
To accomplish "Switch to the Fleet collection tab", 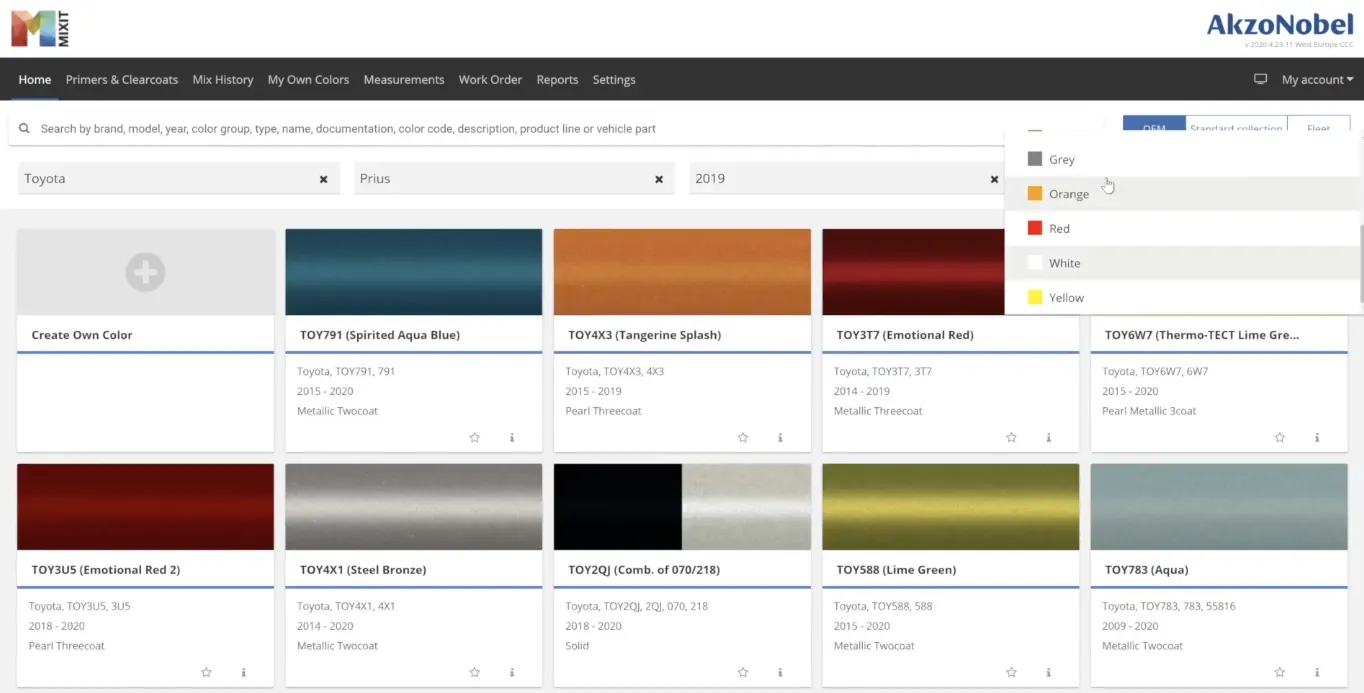I will coord(1318,128).
